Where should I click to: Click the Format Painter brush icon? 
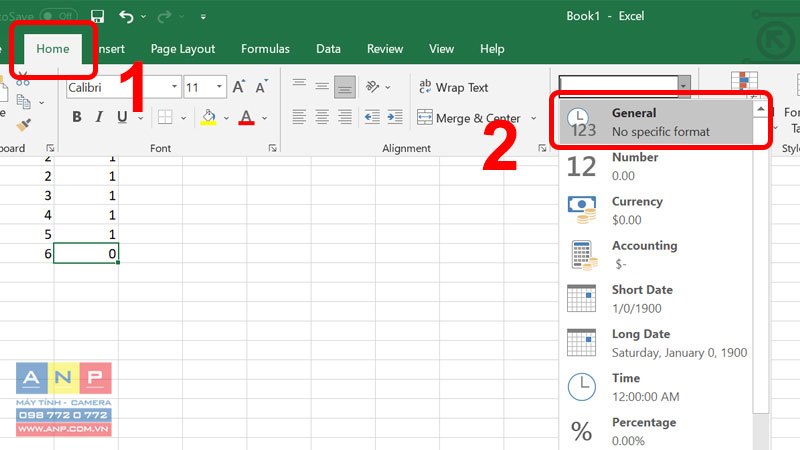(23, 124)
